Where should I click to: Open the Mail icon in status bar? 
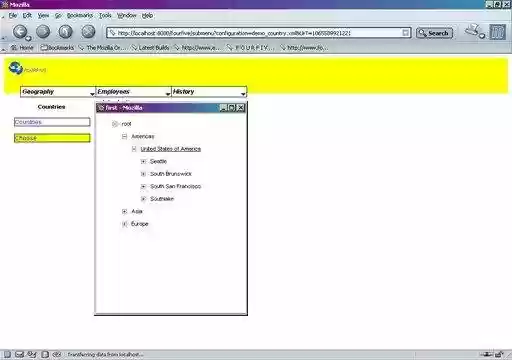pos(19,354)
